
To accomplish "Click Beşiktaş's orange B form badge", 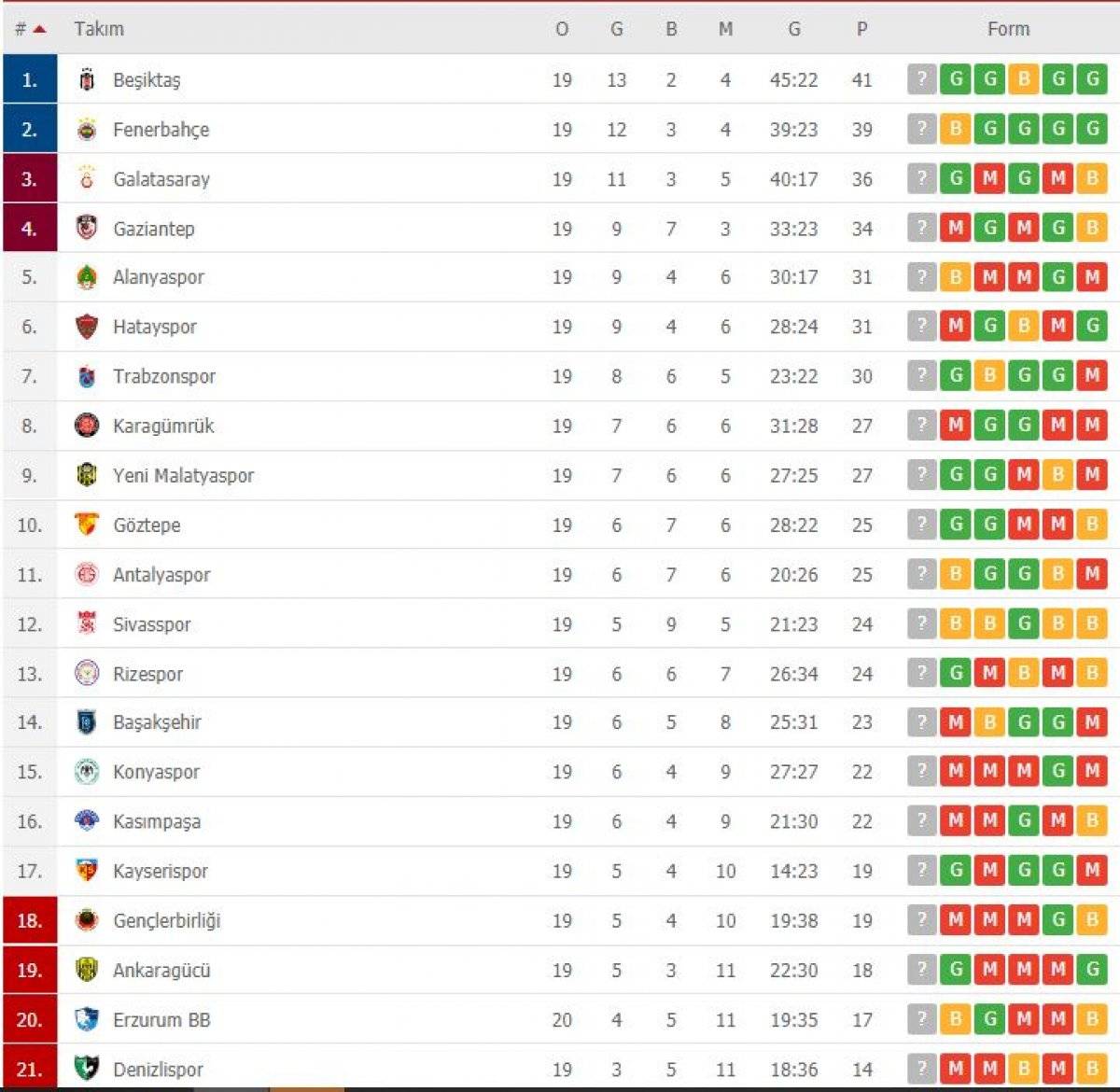I will [x=1025, y=79].
